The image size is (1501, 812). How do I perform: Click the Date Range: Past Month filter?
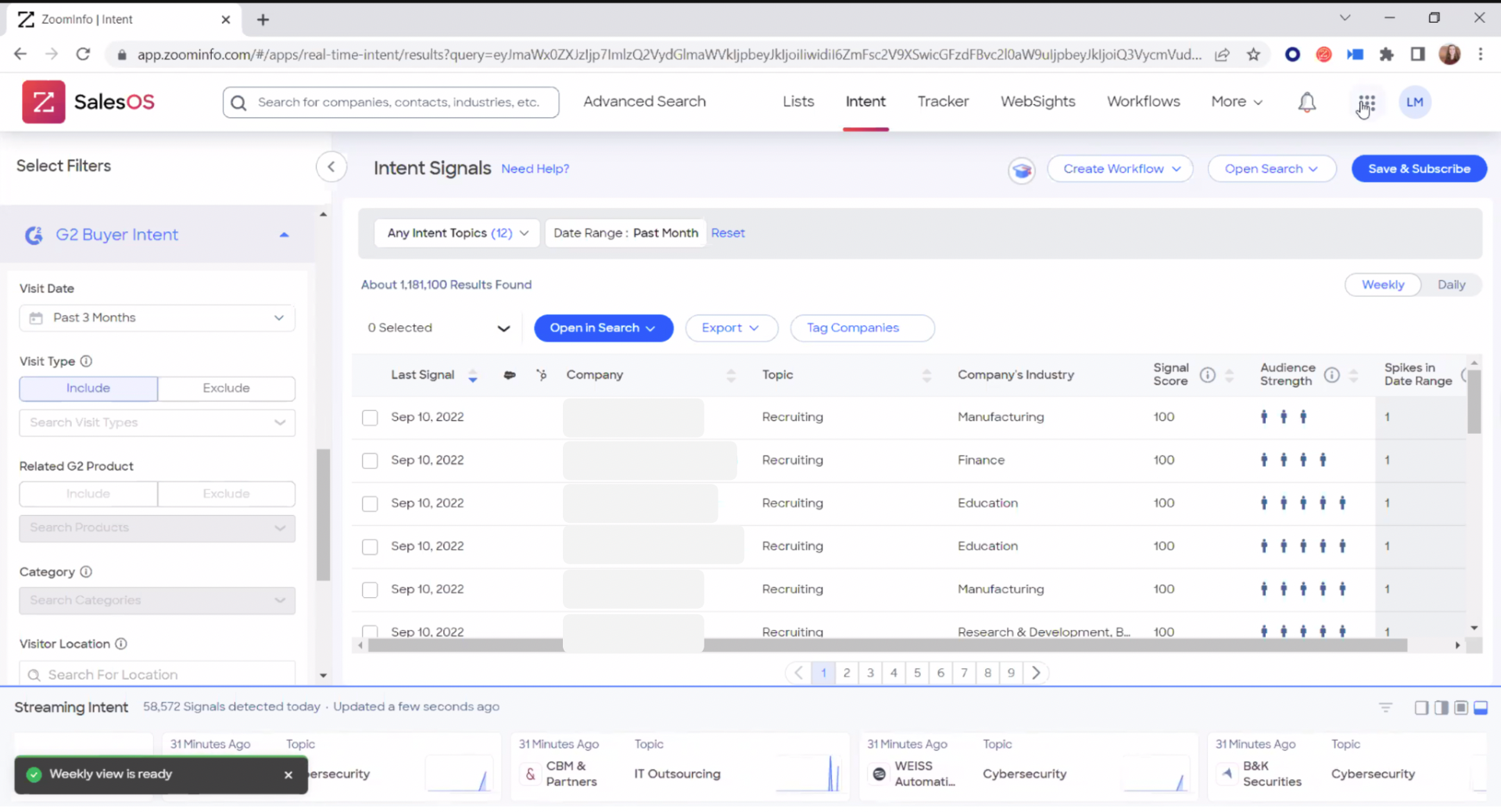(625, 233)
